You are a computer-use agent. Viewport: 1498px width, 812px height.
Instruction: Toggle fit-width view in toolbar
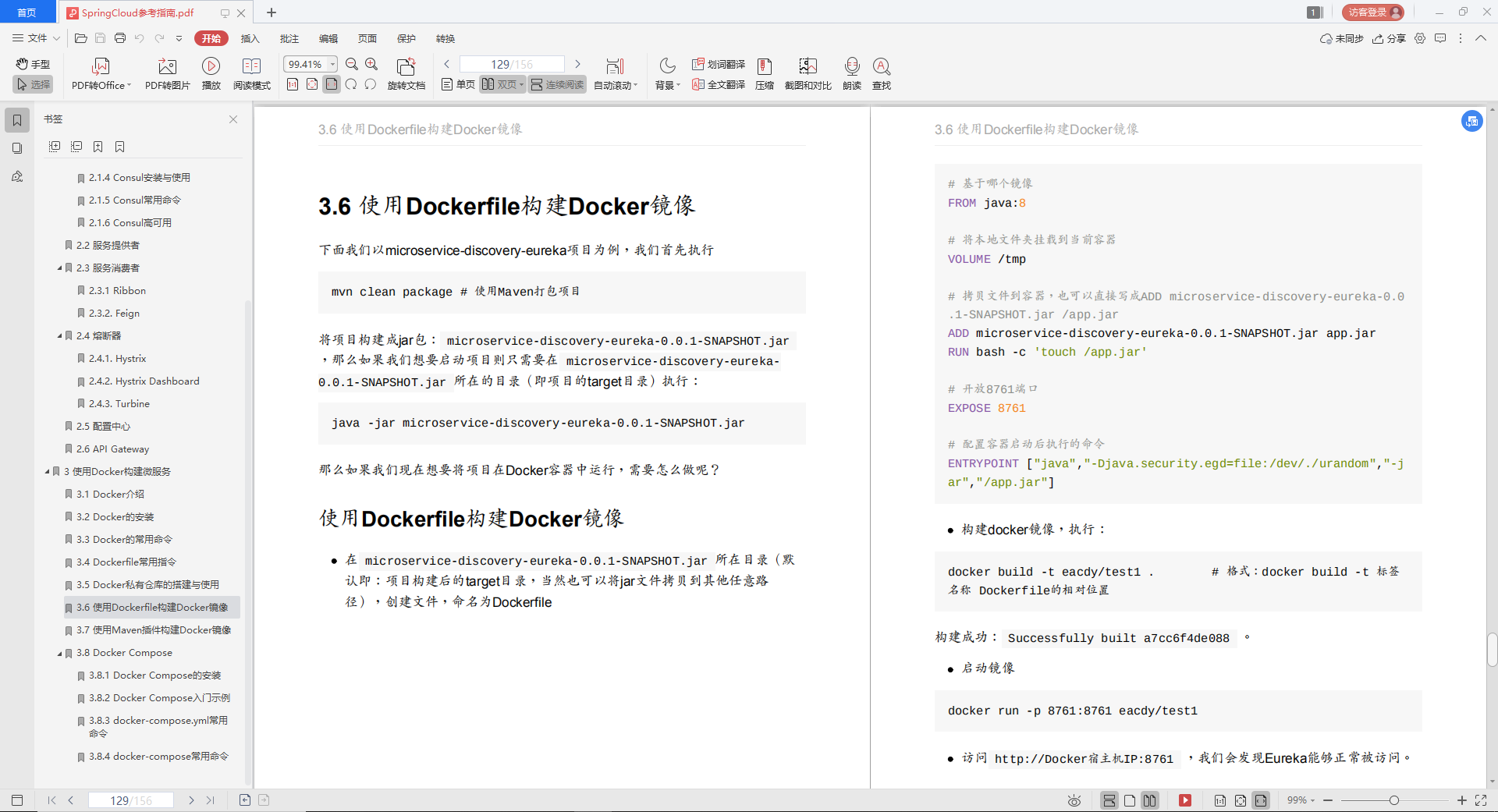pyautogui.click(x=332, y=84)
